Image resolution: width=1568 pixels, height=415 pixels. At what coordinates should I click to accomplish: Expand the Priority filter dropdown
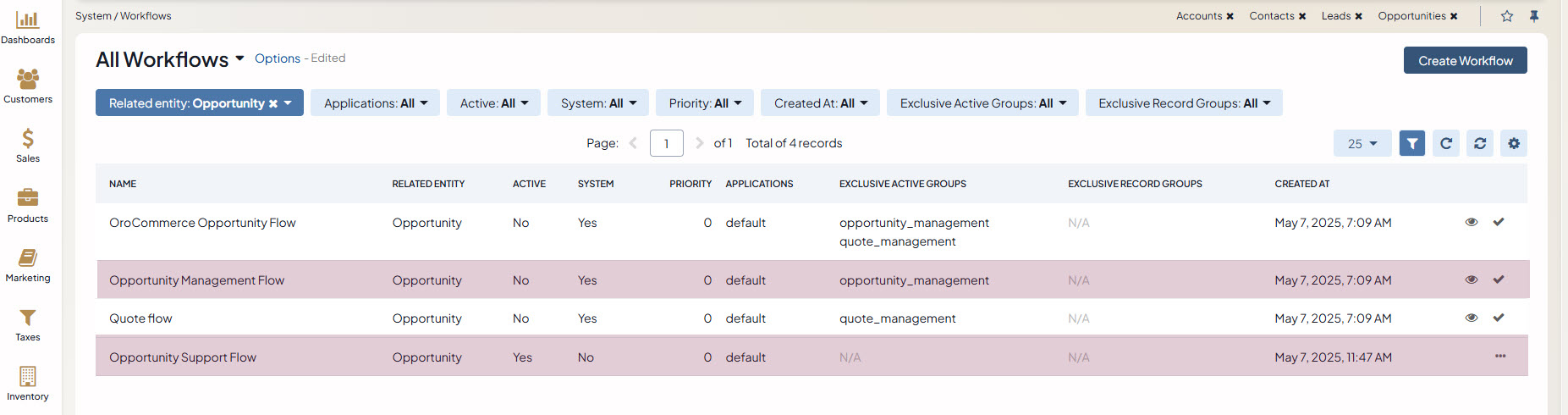point(704,103)
